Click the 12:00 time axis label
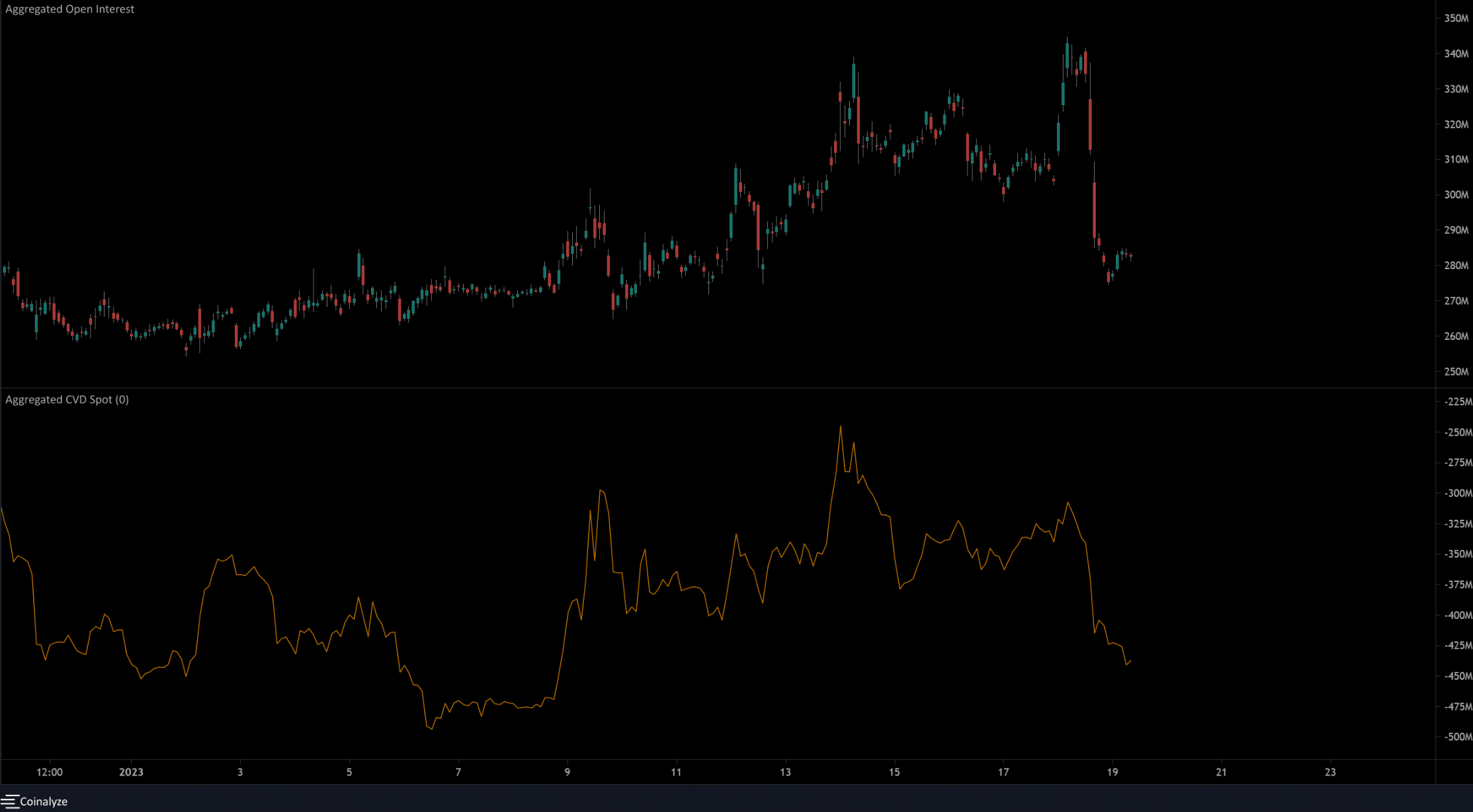The image size is (1473, 812). click(50, 772)
